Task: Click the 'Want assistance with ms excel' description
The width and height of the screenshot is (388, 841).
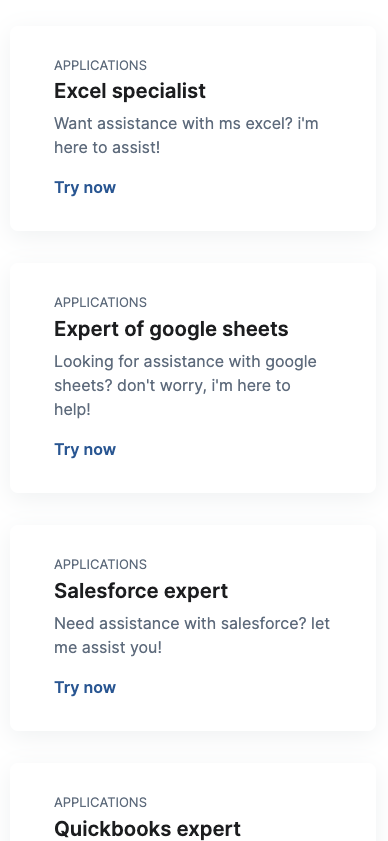Action: 186,135
